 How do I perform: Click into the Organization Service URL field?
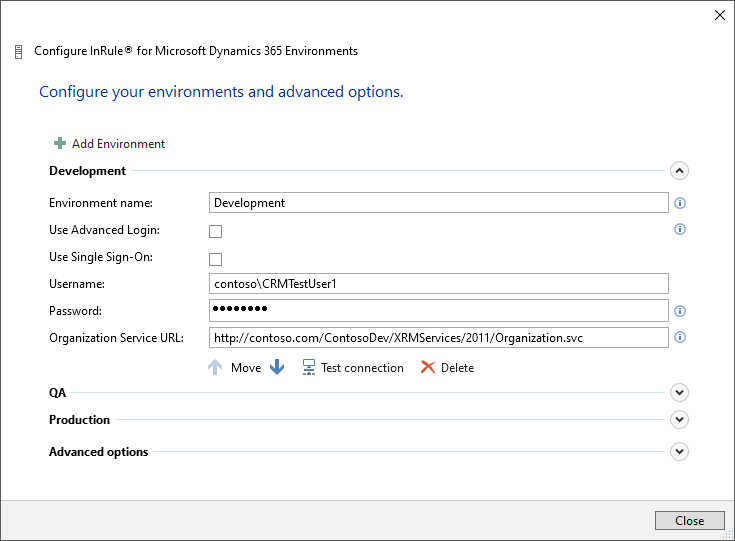[x=439, y=338]
